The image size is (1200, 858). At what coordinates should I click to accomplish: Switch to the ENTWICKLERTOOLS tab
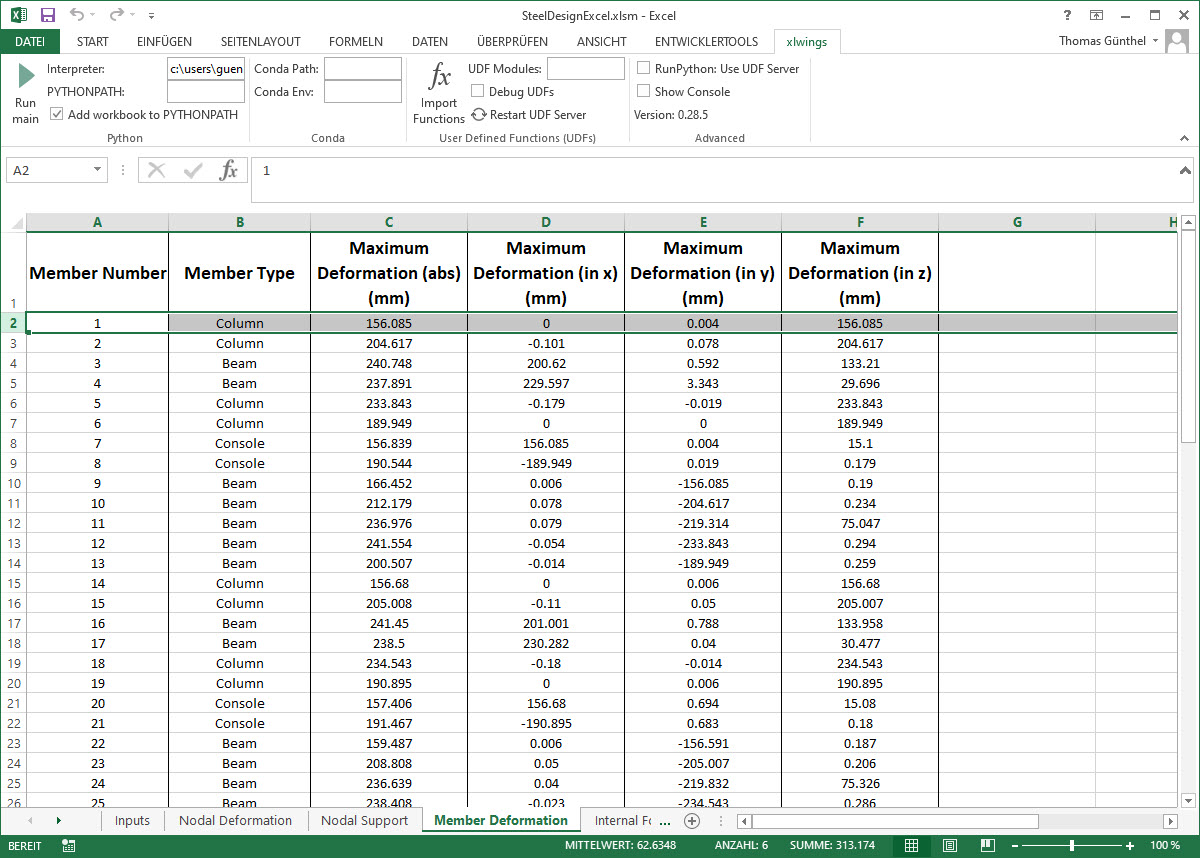pos(708,41)
